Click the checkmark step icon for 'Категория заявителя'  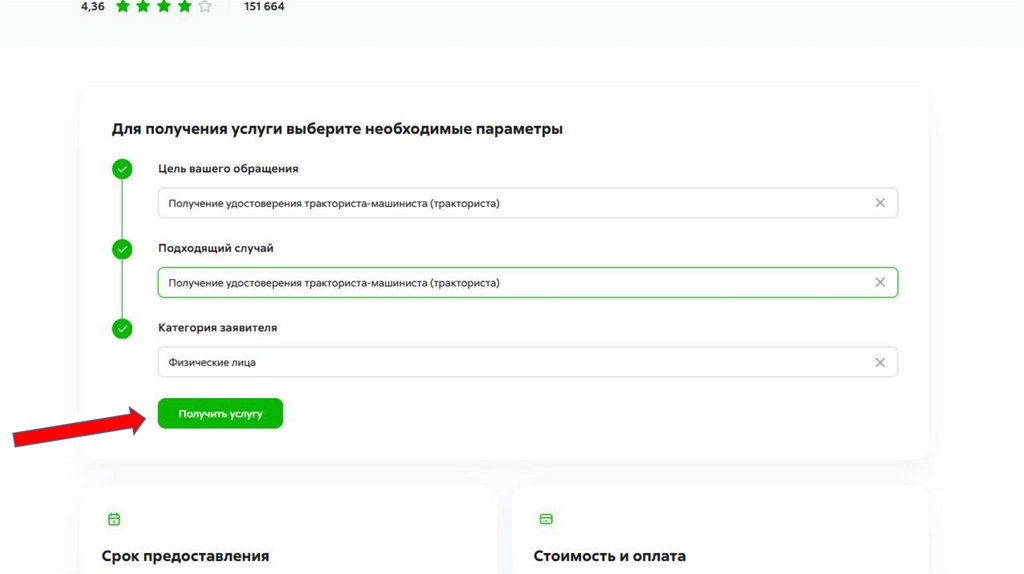(x=122, y=328)
